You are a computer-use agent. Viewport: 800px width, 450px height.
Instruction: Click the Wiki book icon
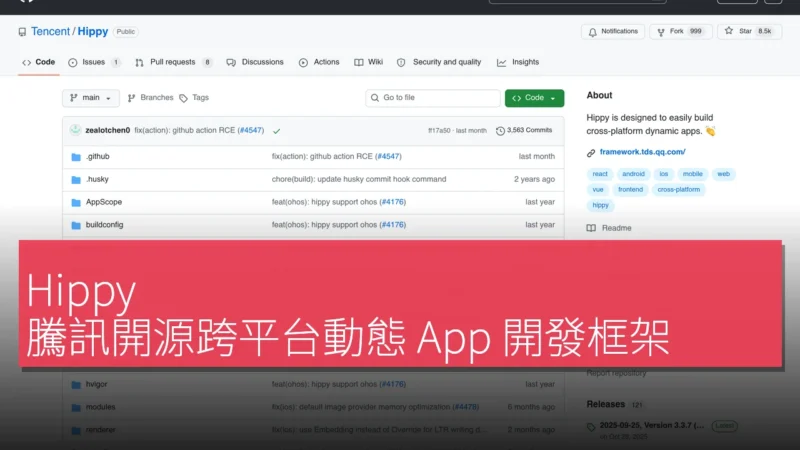coord(359,63)
